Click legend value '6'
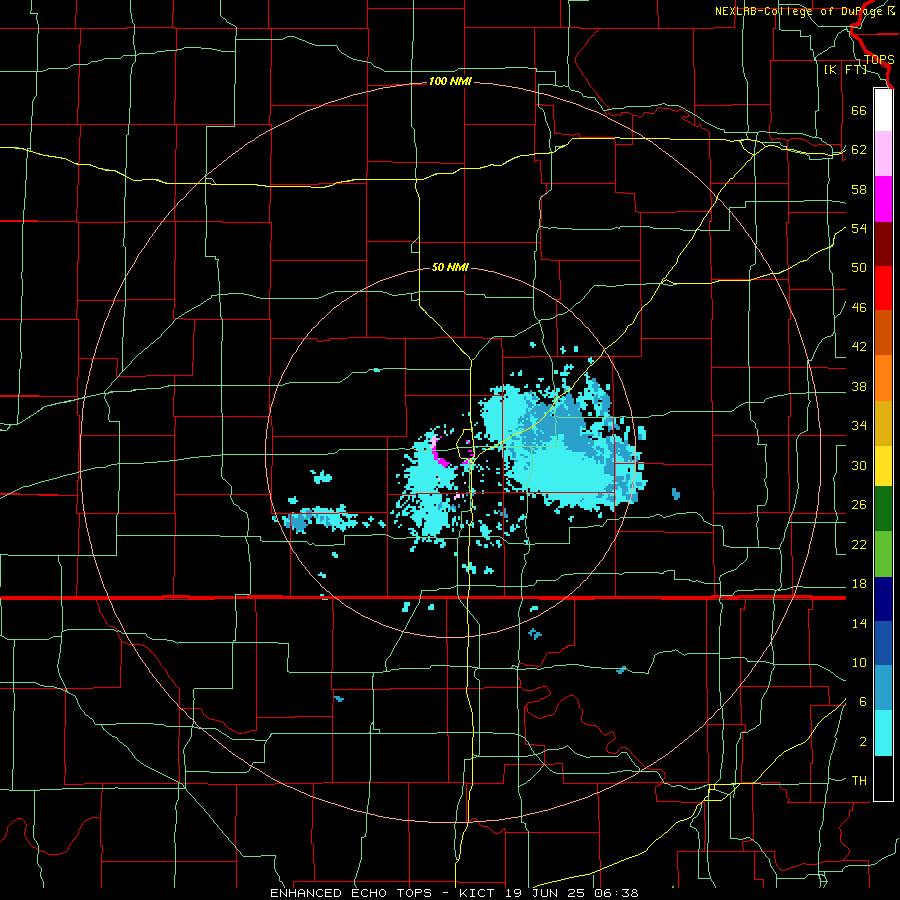Viewport: 900px width, 900px height. pyautogui.click(x=862, y=702)
